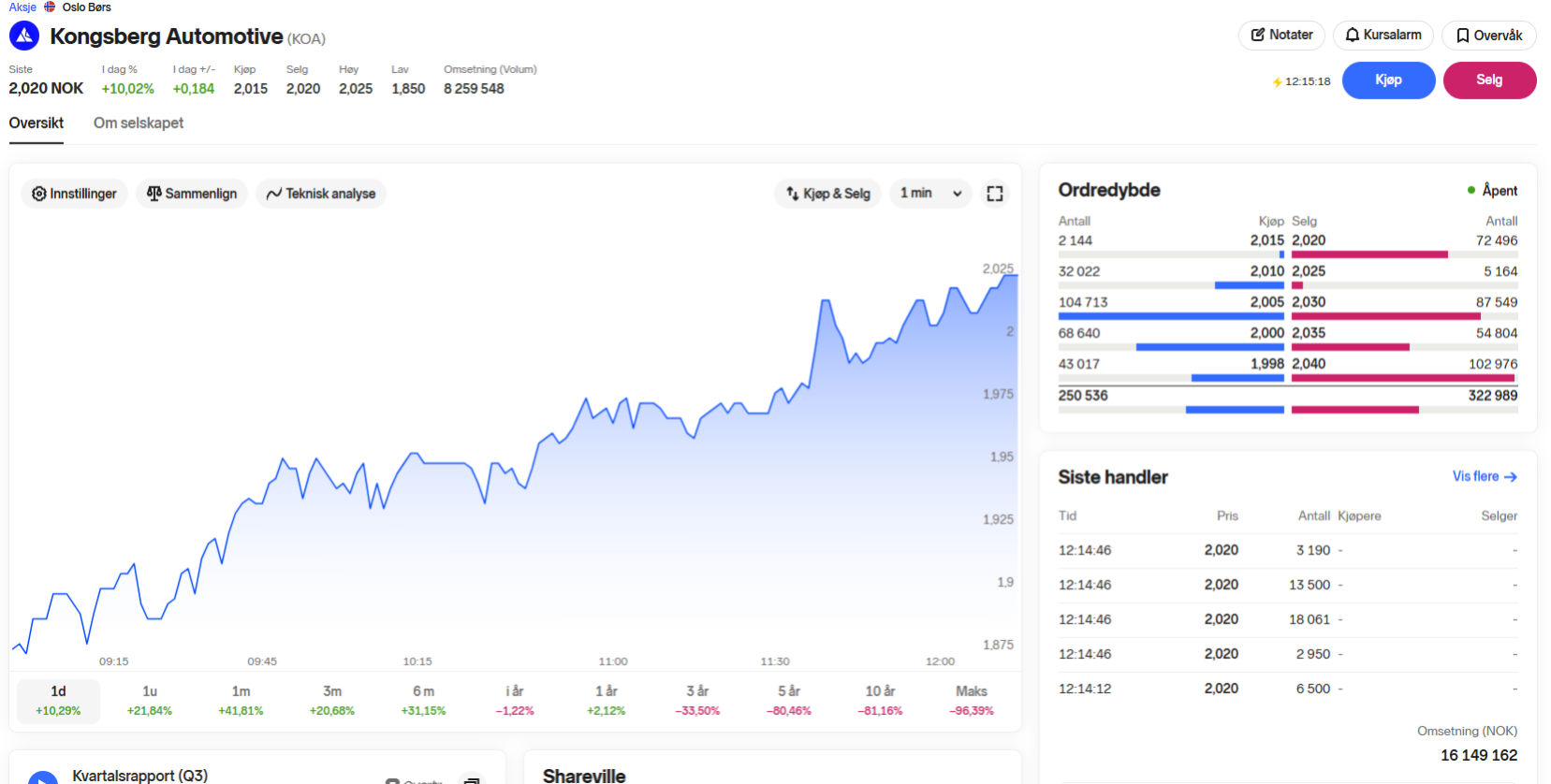Choose the Maks time range

tap(971, 700)
